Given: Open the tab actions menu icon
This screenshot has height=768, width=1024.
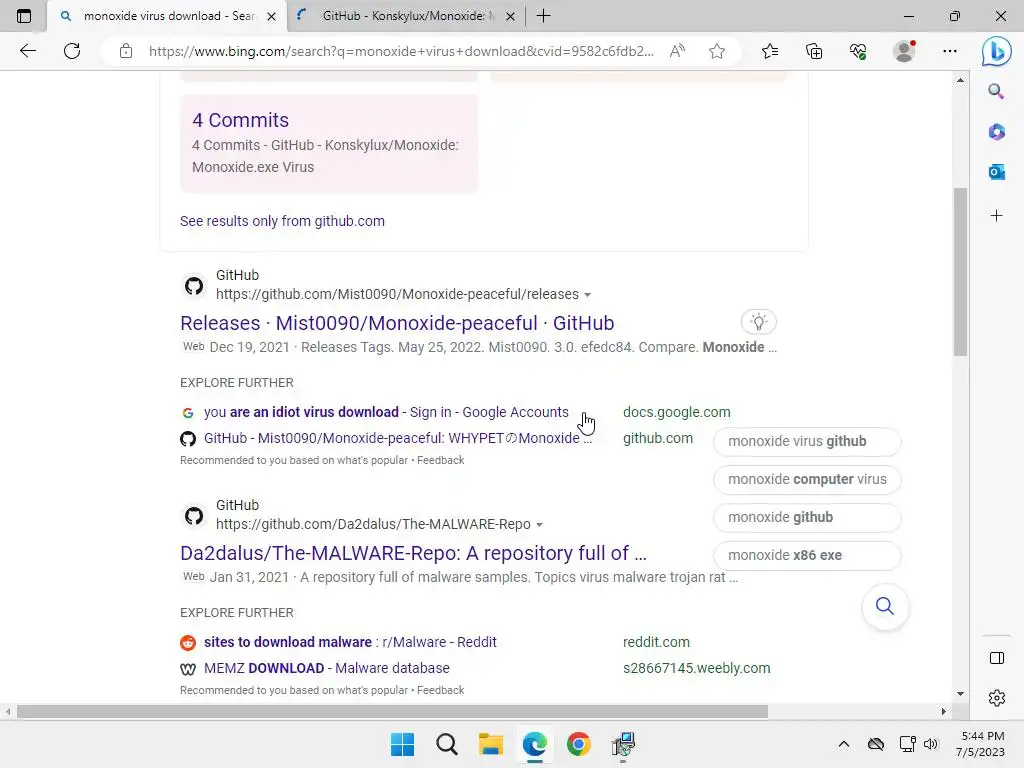Looking at the screenshot, I should pyautogui.click(x=24, y=16).
